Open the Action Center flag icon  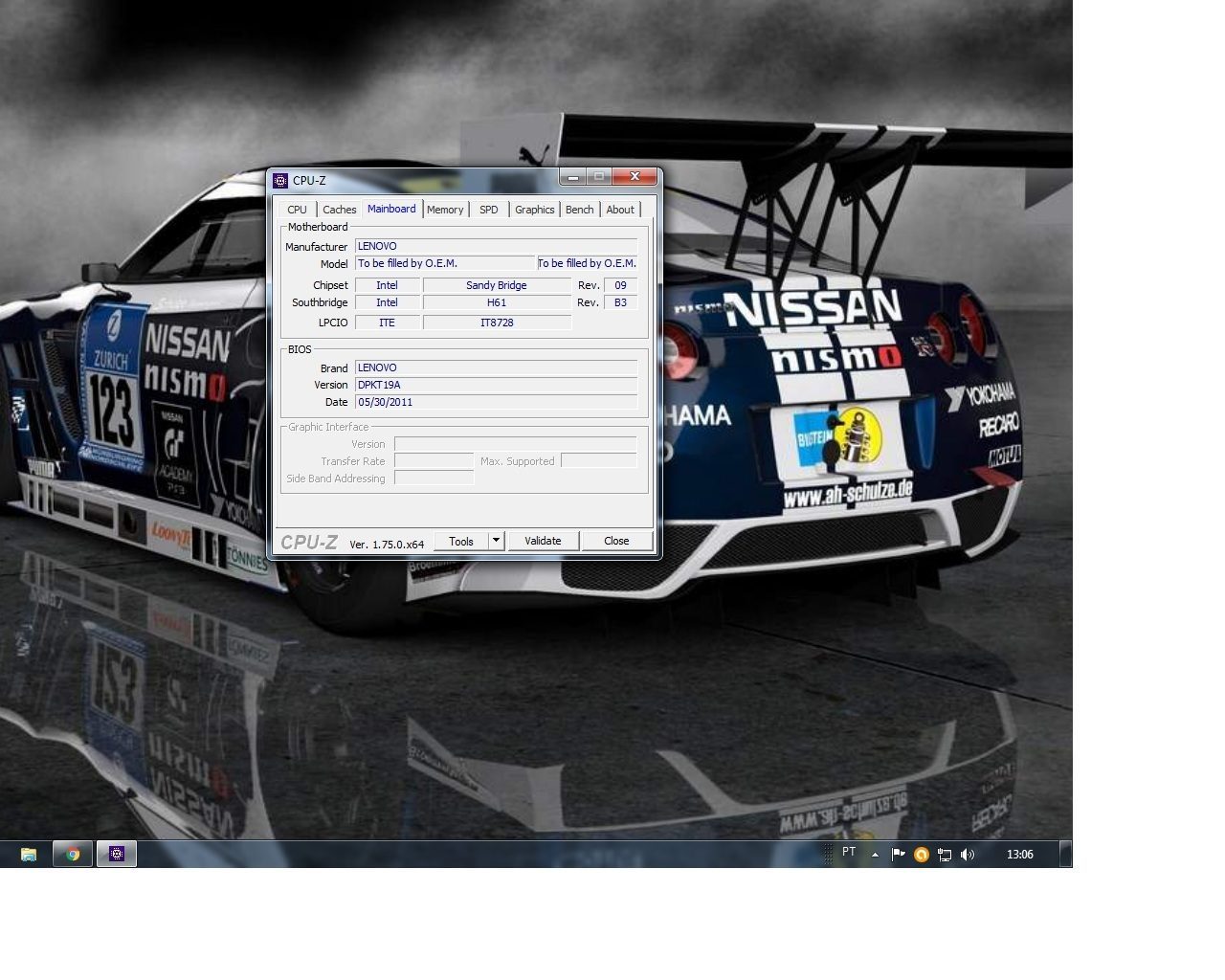pos(898,855)
